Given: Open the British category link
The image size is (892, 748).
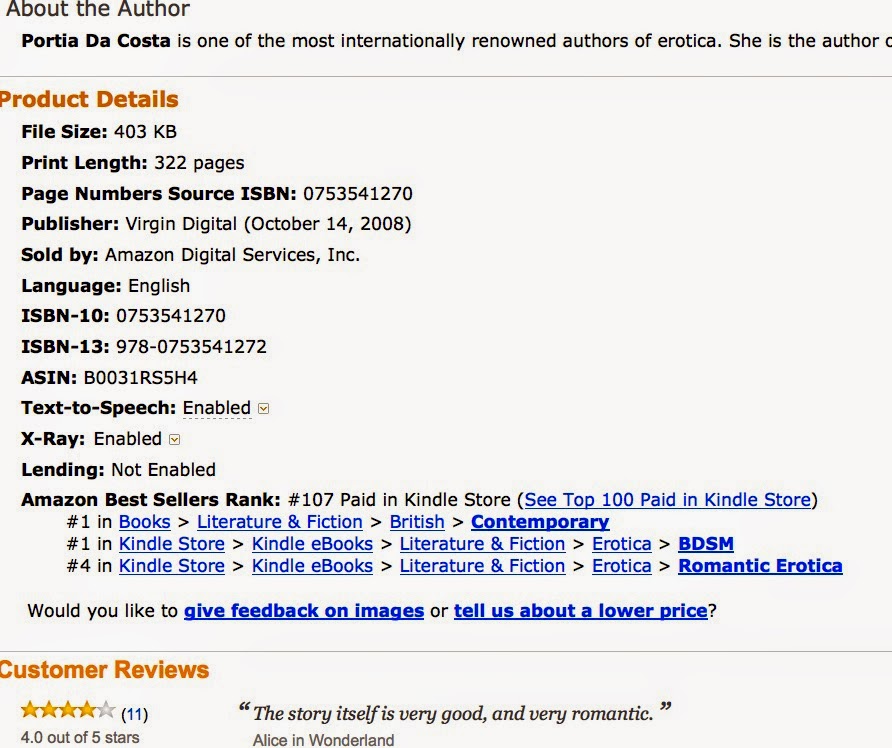Looking at the screenshot, I should 417,522.
